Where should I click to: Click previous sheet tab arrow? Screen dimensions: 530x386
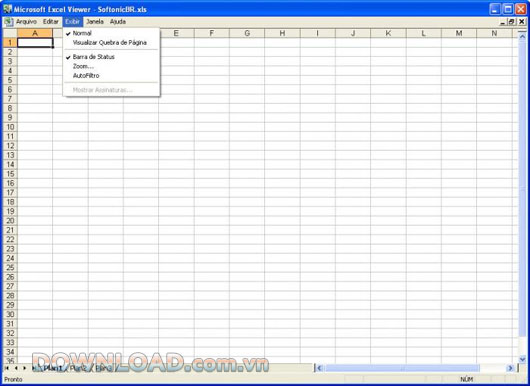(16, 368)
